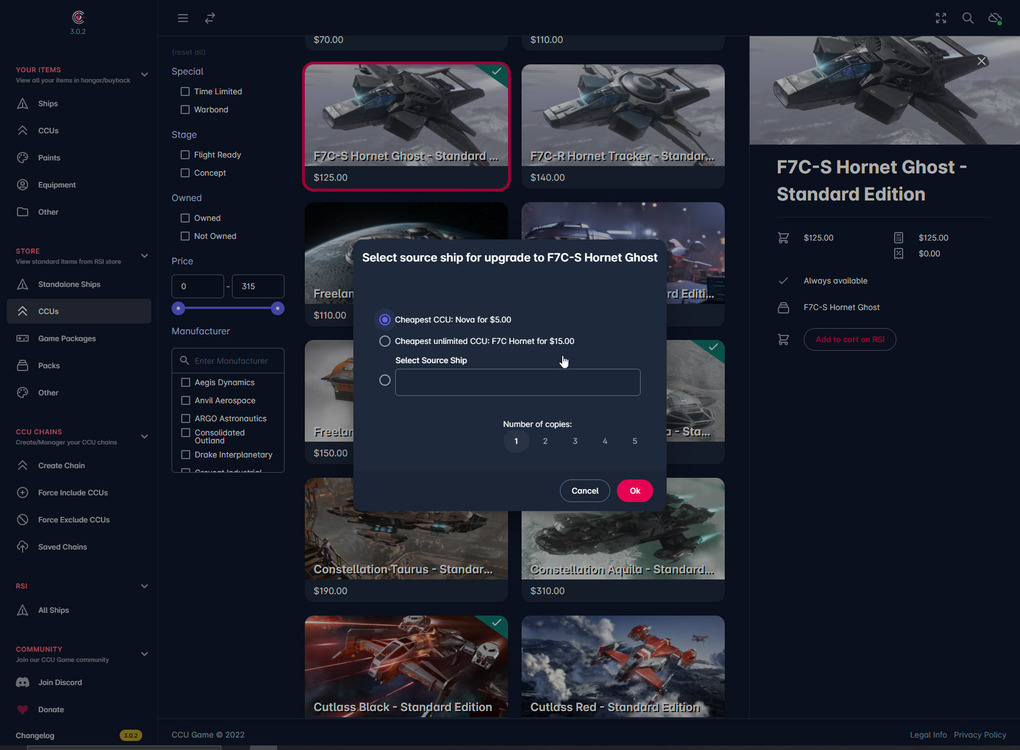Screen dimensions: 1020x750
Task: Open Join Discord from sidebar
Action: (x=60, y=682)
